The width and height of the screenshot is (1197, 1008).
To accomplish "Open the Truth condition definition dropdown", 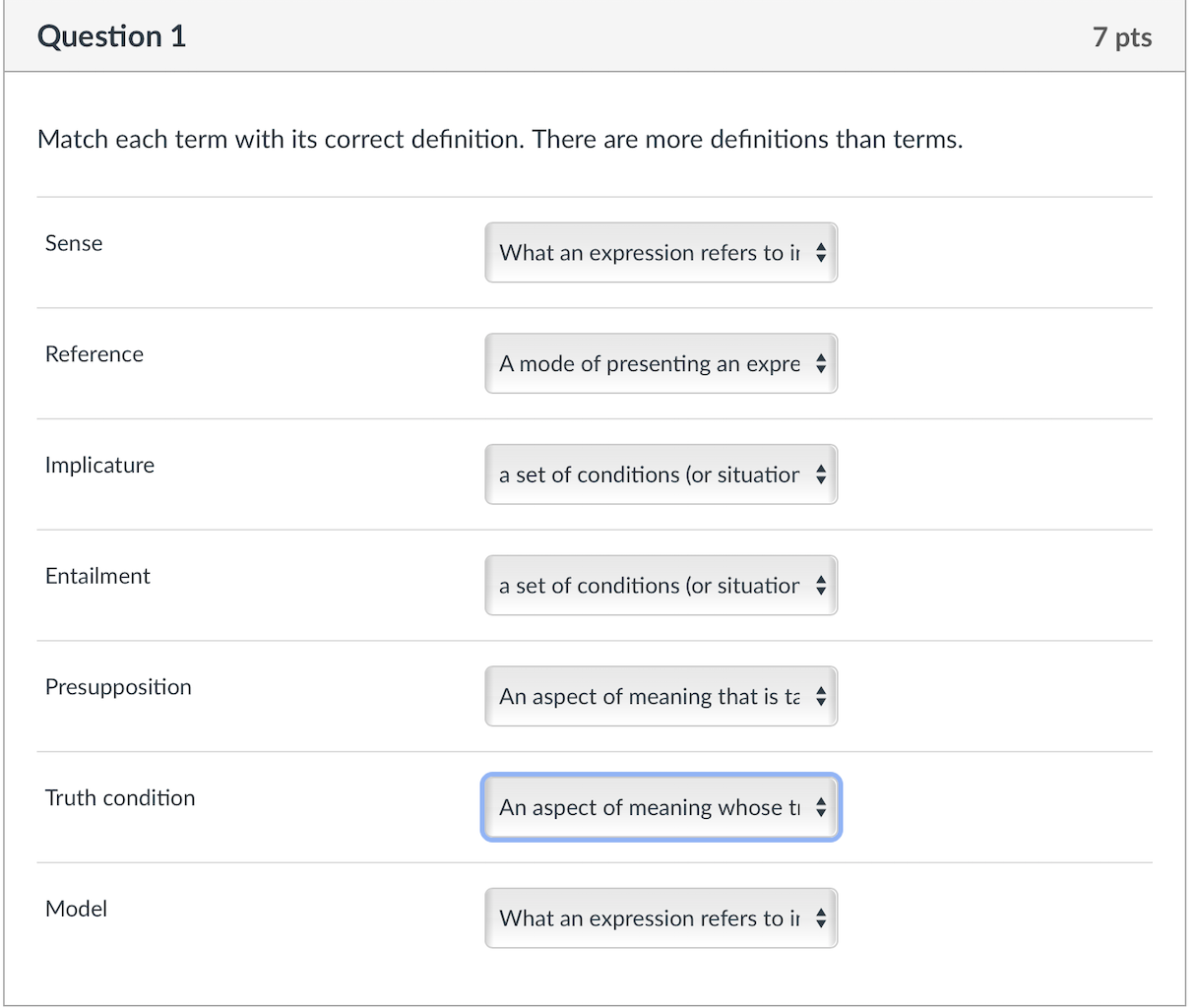I will coord(661,808).
